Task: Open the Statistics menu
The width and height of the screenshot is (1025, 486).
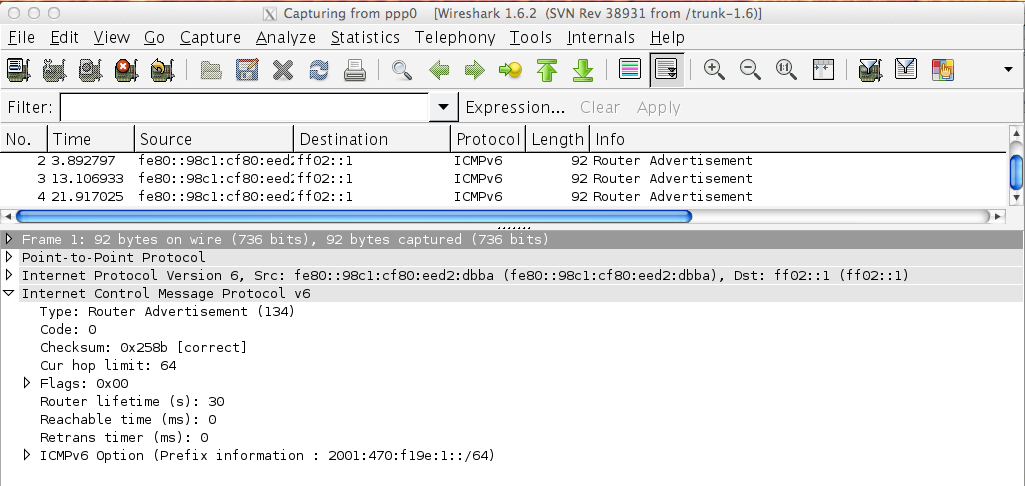Action: (365, 37)
